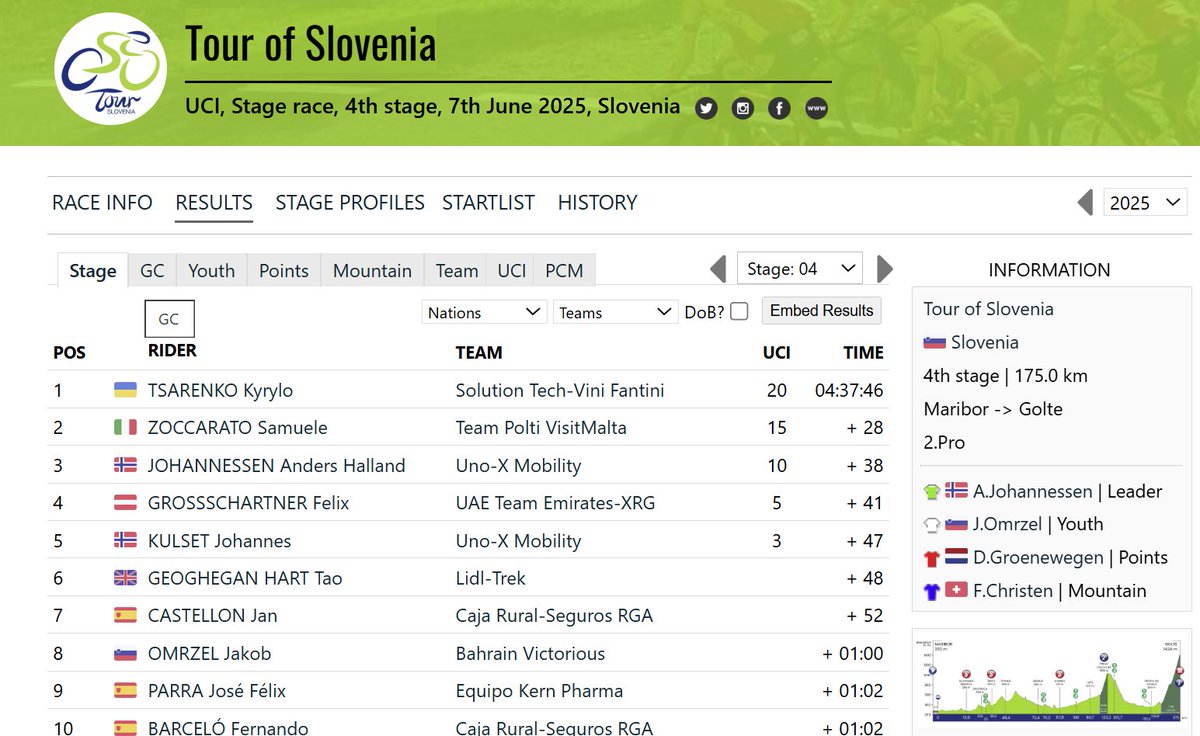Viewport: 1200px width, 736px height.
Task: Open the HISTORY menu
Action: (x=597, y=203)
